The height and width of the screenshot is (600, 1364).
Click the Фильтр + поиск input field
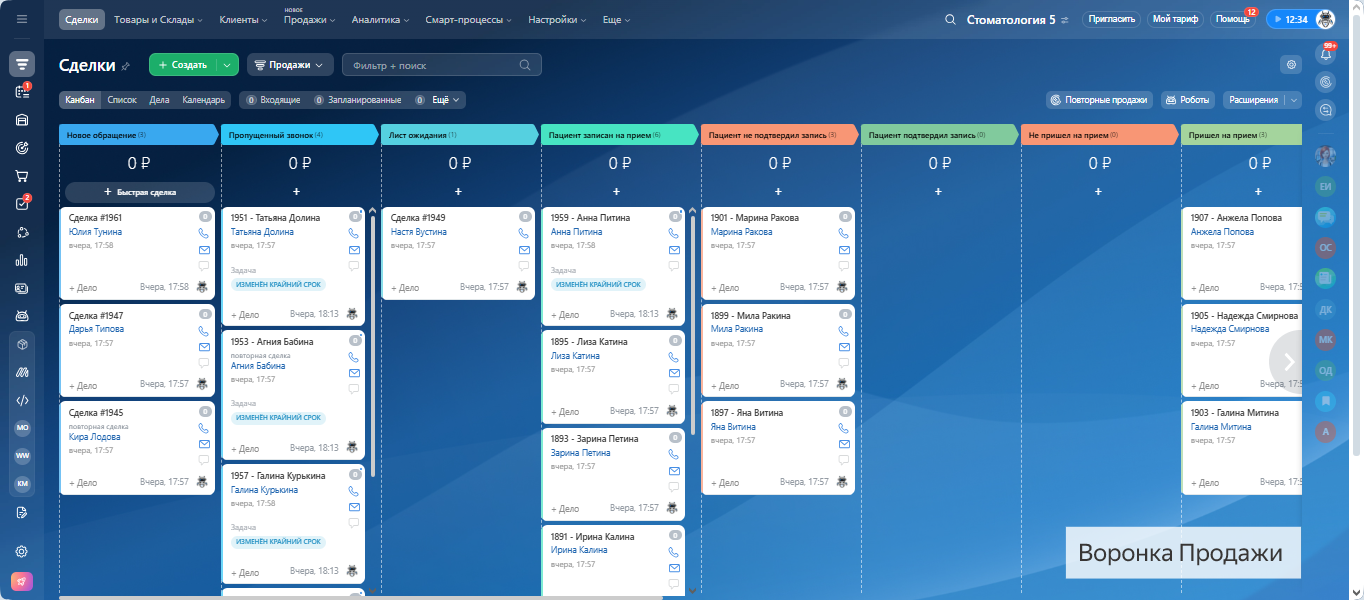[x=441, y=65]
